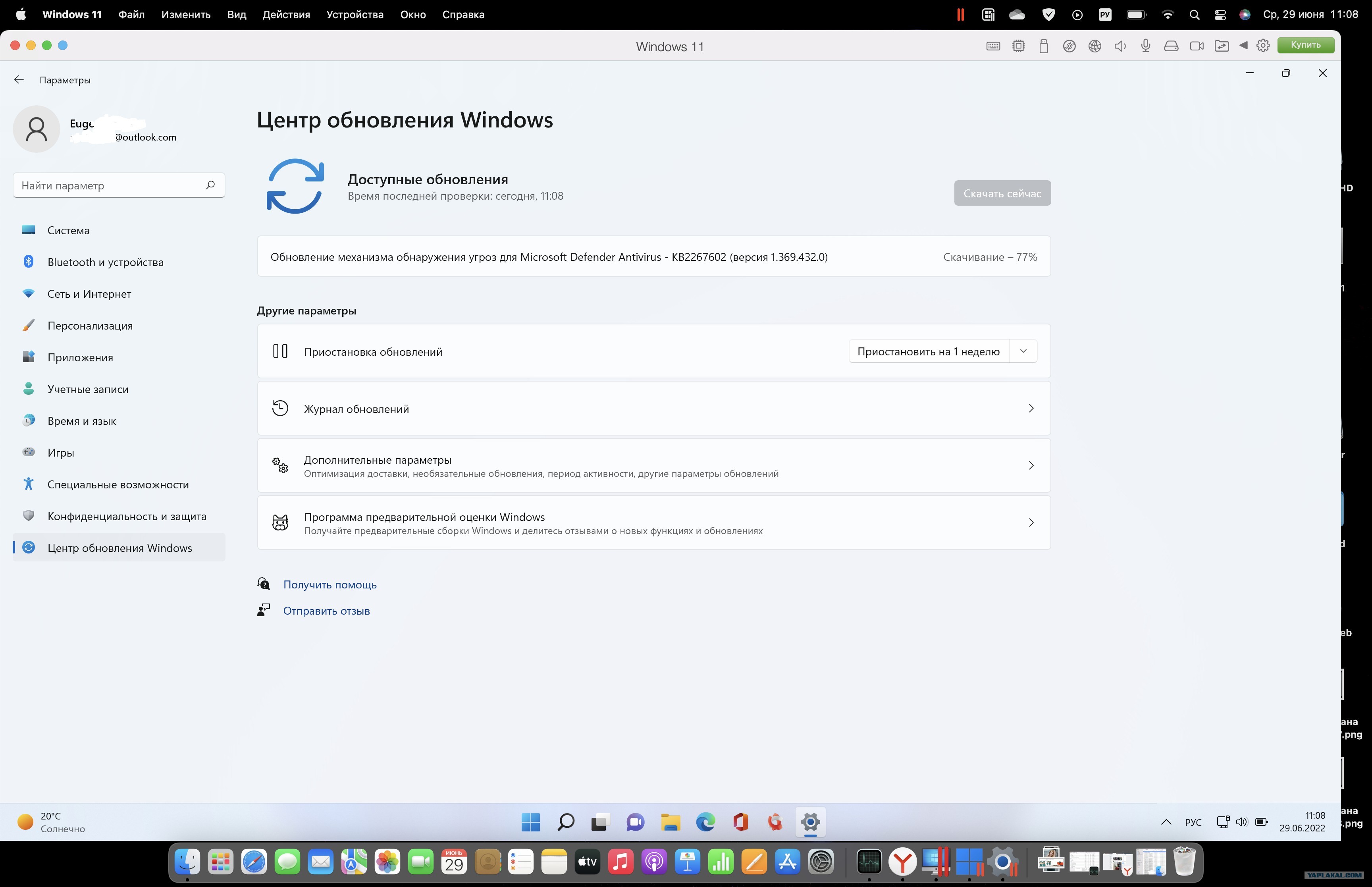This screenshot has height=887, width=1372.
Task: Open Система settings category
Action: pos(119,230)
